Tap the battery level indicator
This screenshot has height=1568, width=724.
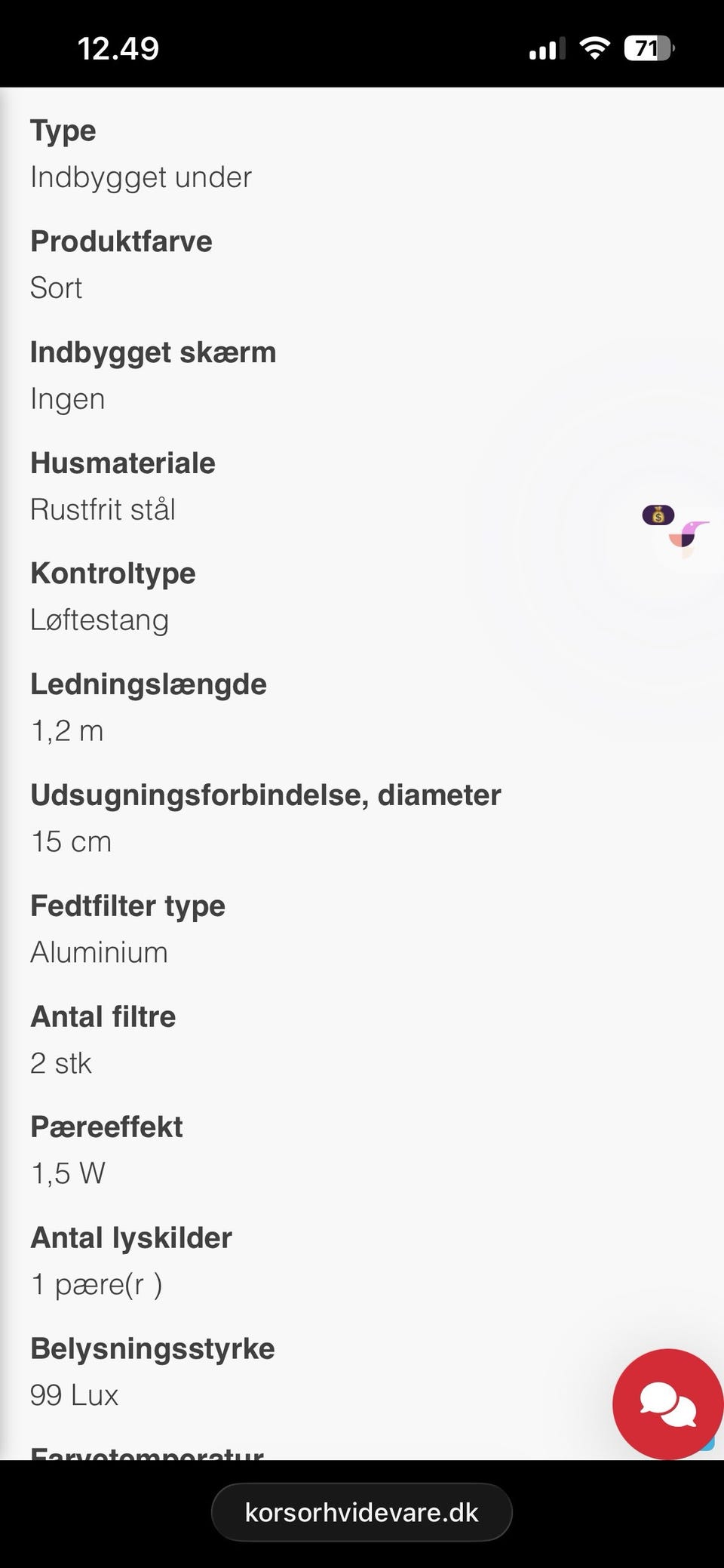(x=649, y=49)
